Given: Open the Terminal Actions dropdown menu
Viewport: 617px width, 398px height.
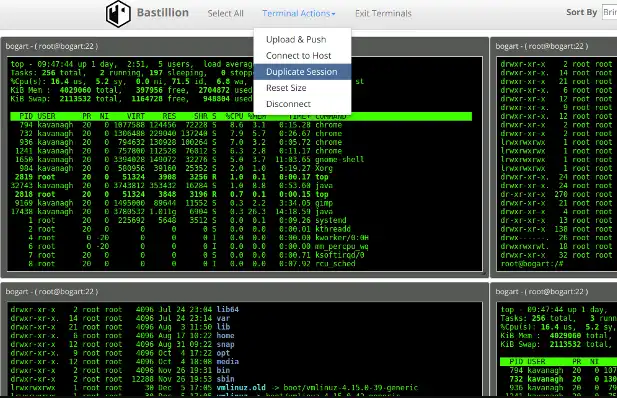Looking at the screenshot, I should point(299,13).
